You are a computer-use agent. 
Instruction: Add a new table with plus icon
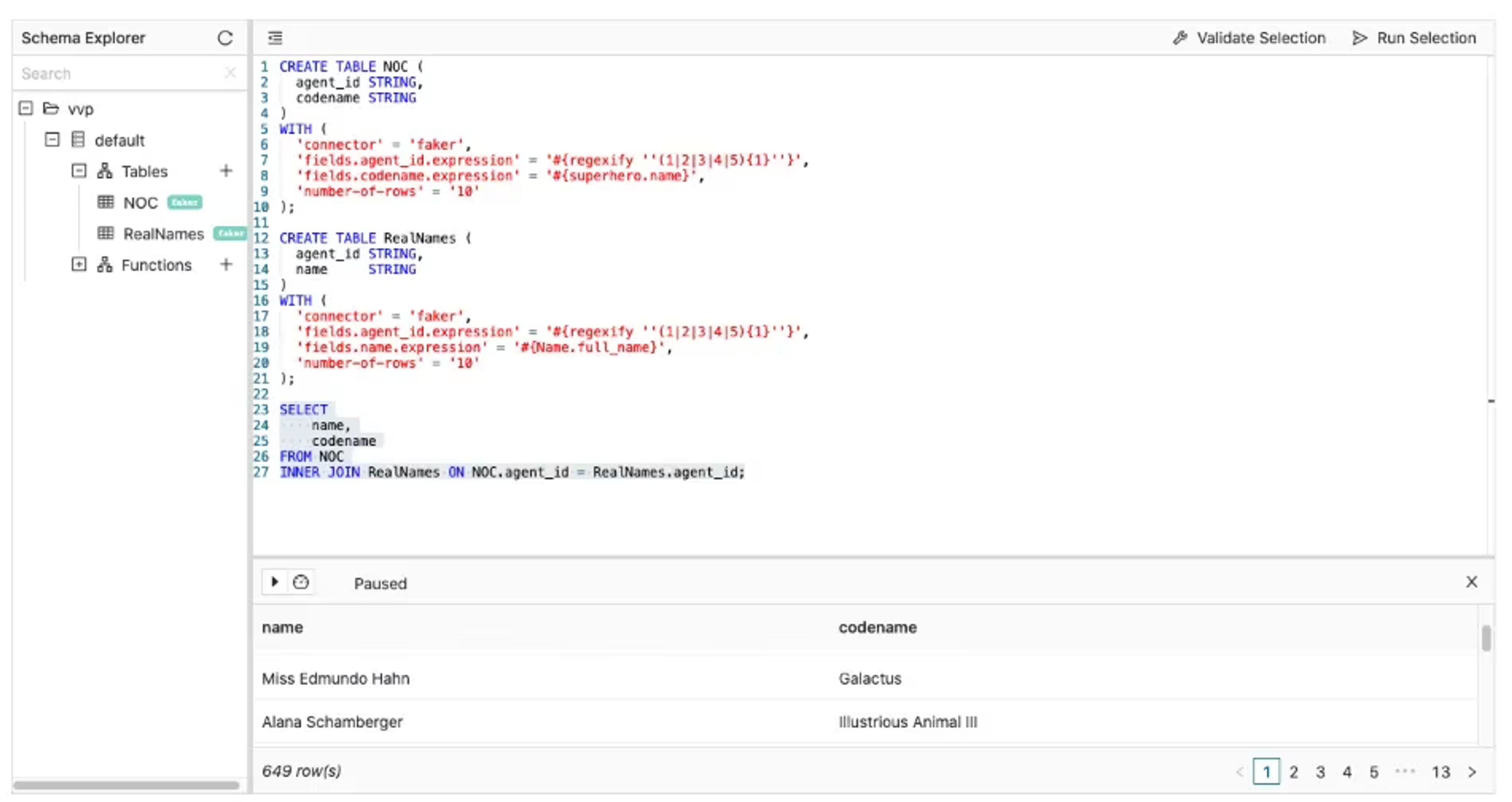coord(226,171)
